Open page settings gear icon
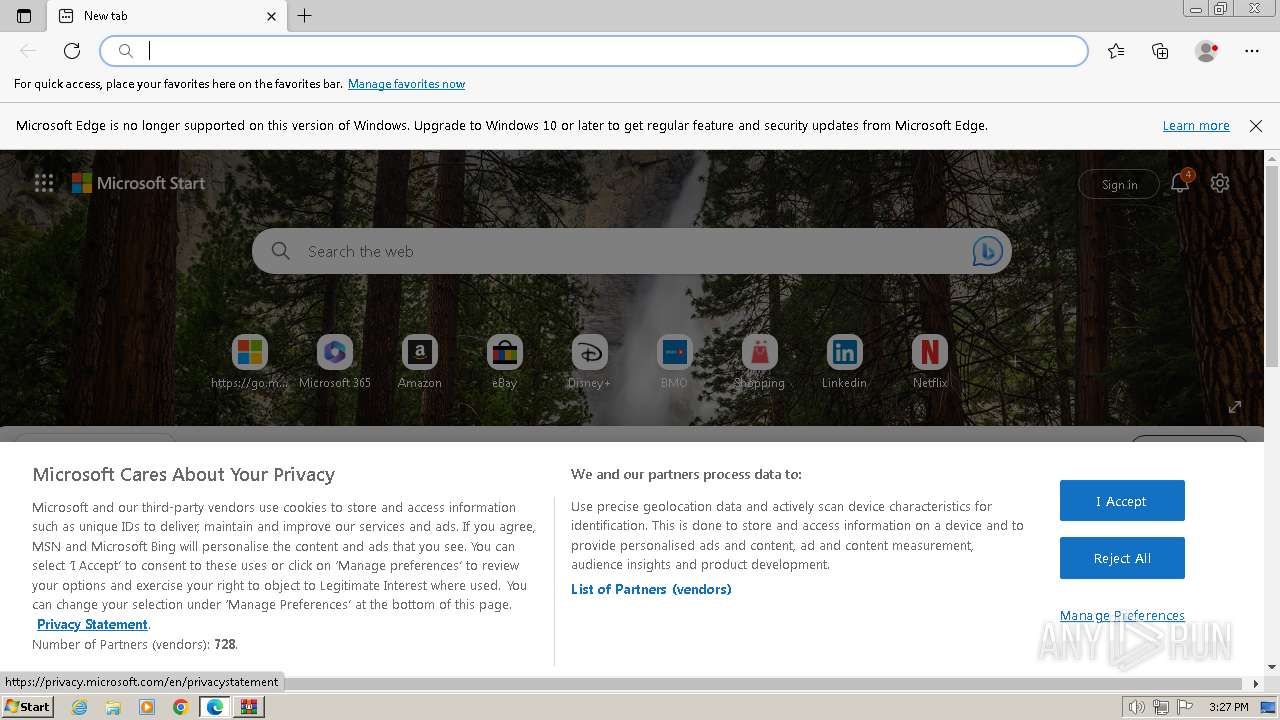This screenshot has width=1280, height=720. click(1220, 183)
